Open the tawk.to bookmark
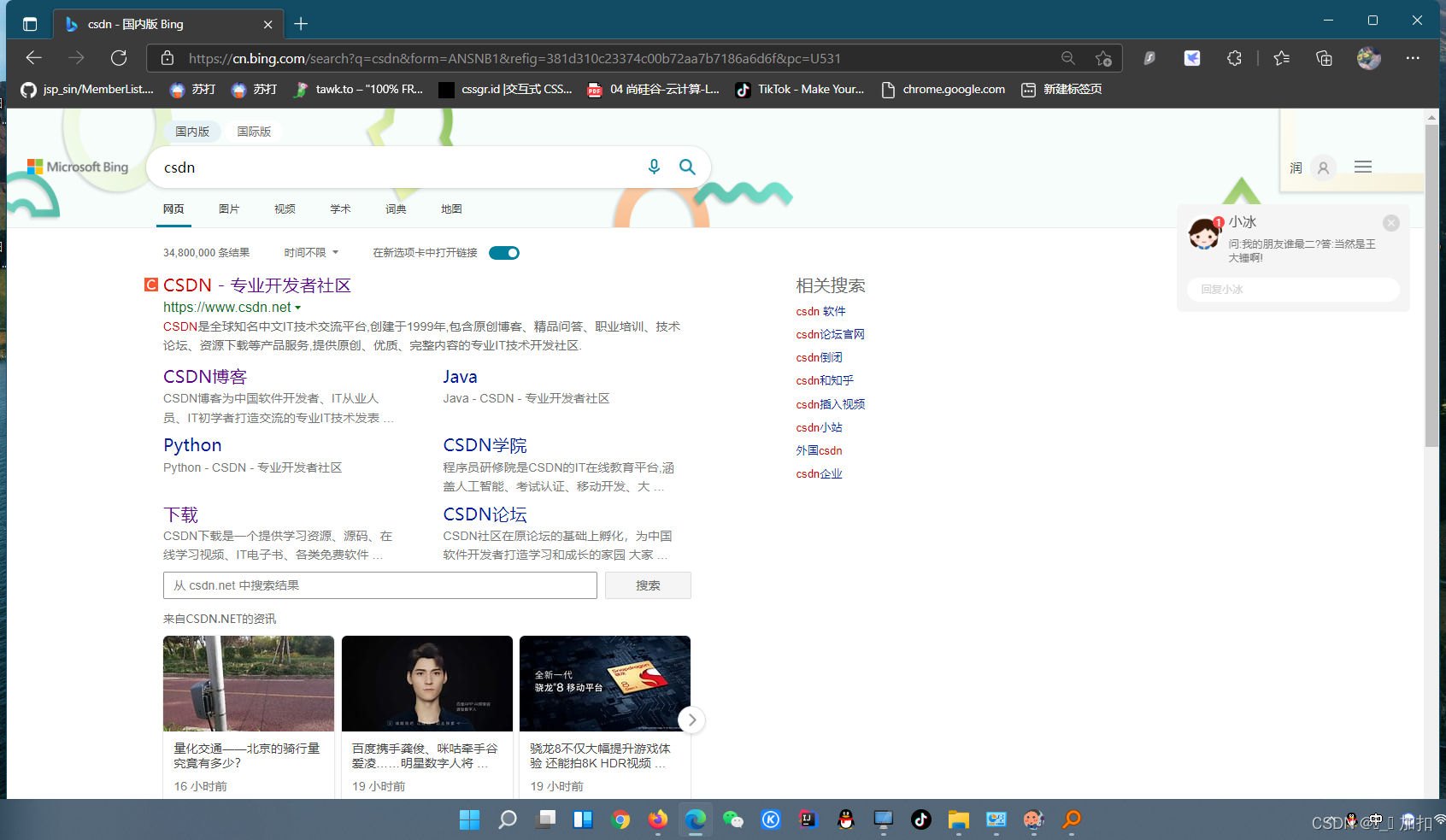Screen dimensions: 1446x840 [358, 89]
